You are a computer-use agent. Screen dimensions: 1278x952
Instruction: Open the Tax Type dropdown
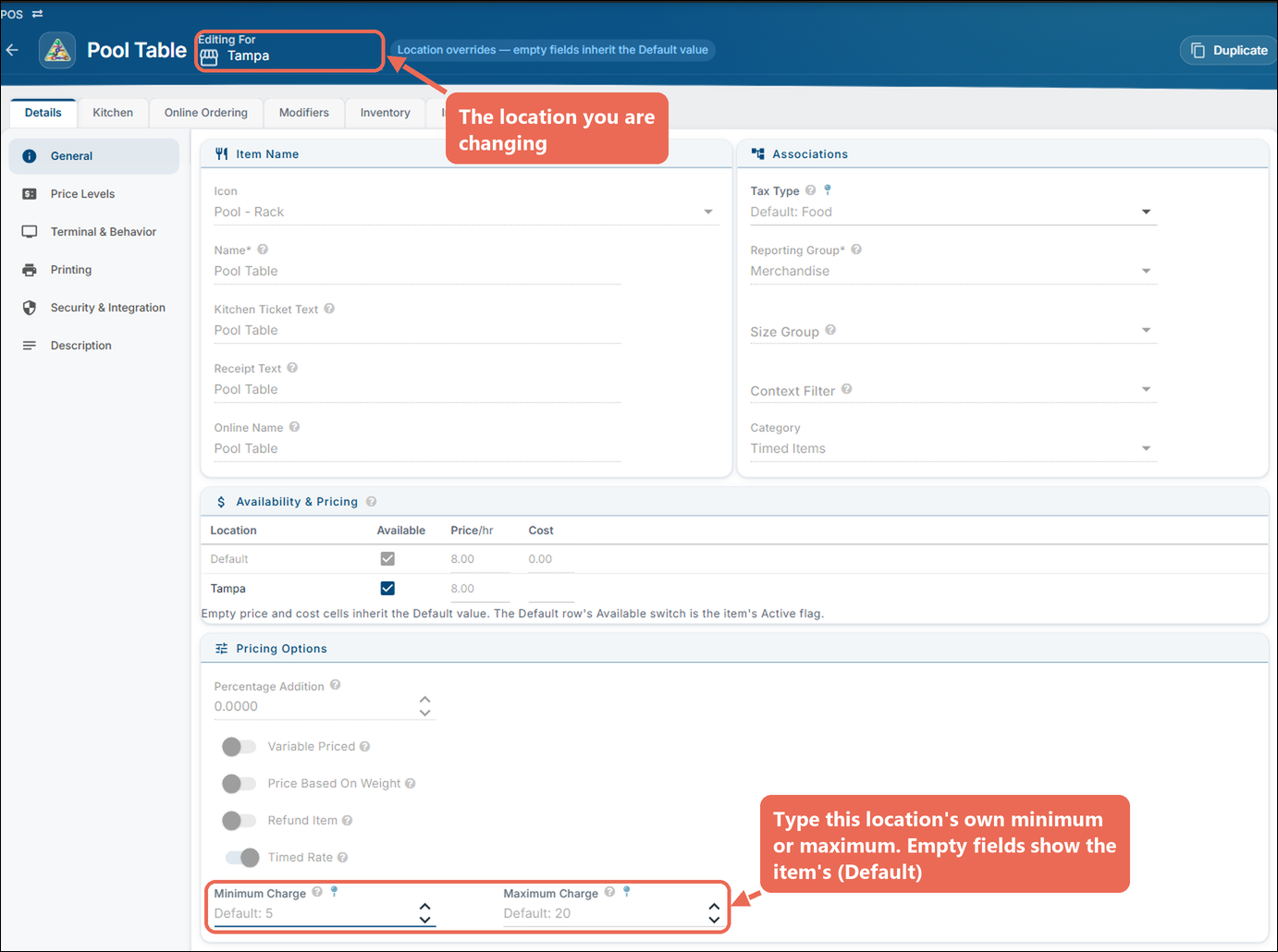[x=953, y=212]
